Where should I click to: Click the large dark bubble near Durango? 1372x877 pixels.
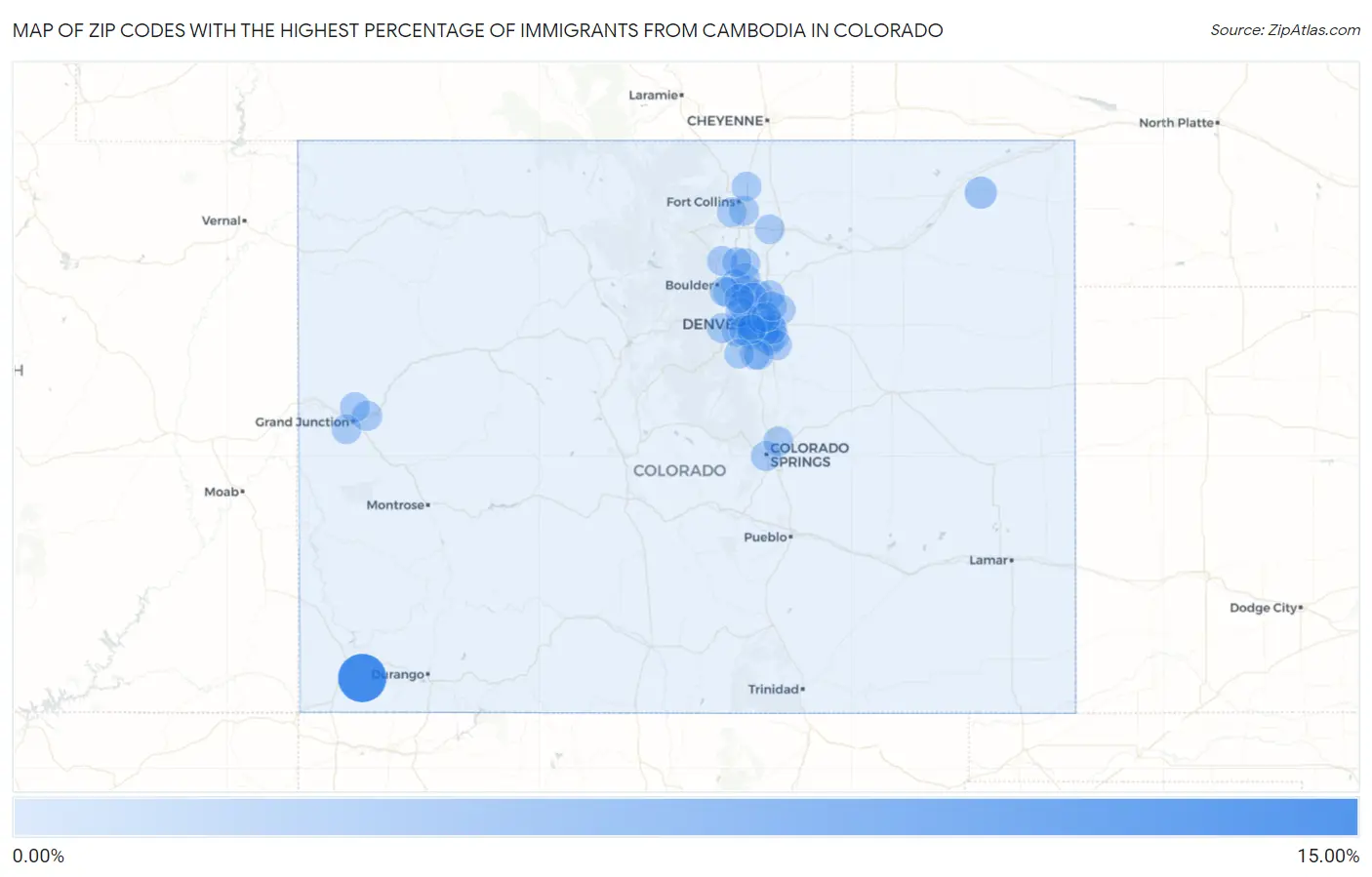(362, 678)
